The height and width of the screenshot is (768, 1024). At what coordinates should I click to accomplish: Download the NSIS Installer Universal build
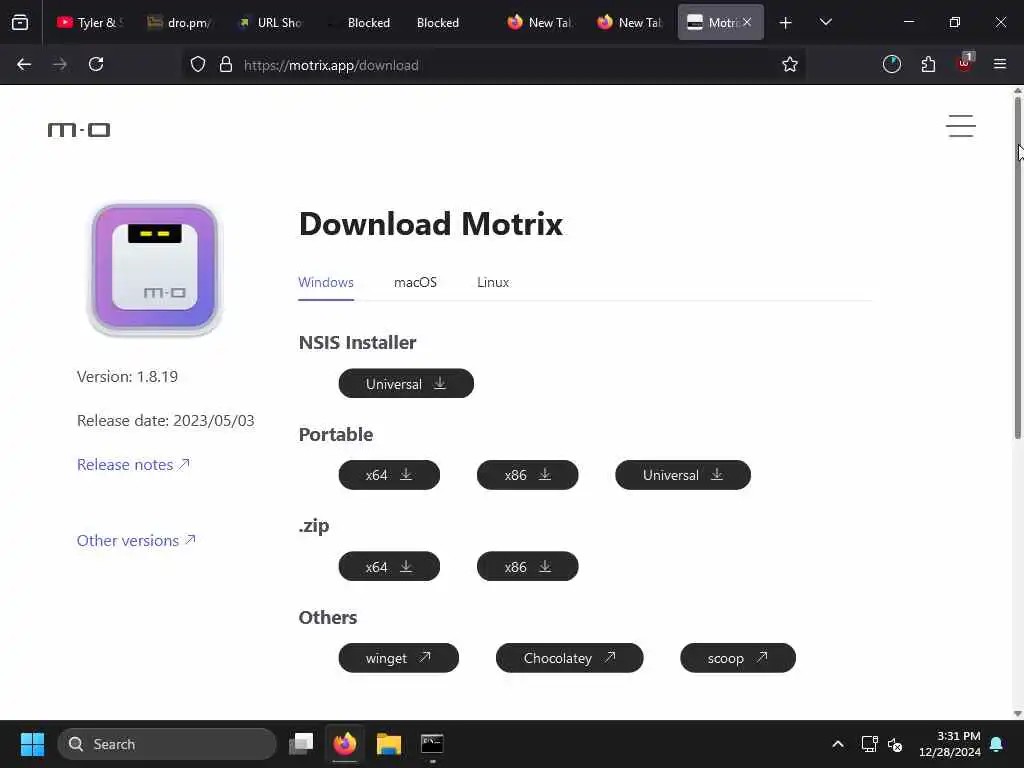pyautogui.click(x=406, y=383)
